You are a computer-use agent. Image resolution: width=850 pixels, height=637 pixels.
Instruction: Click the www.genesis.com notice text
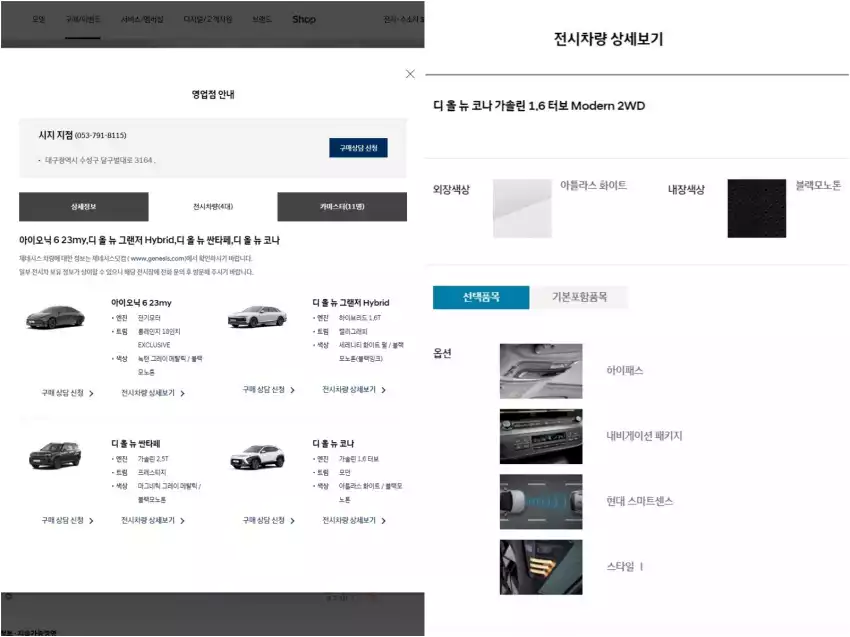coord(136,259)
